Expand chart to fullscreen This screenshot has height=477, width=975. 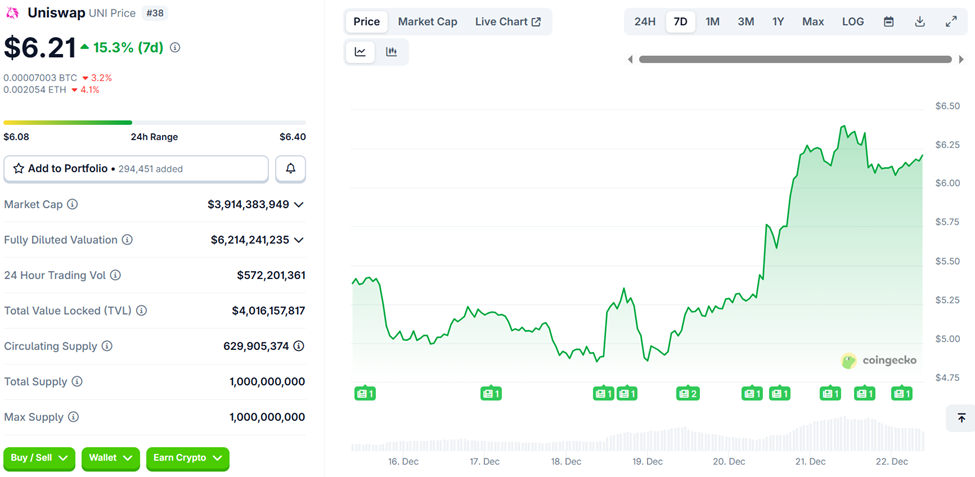951,22
